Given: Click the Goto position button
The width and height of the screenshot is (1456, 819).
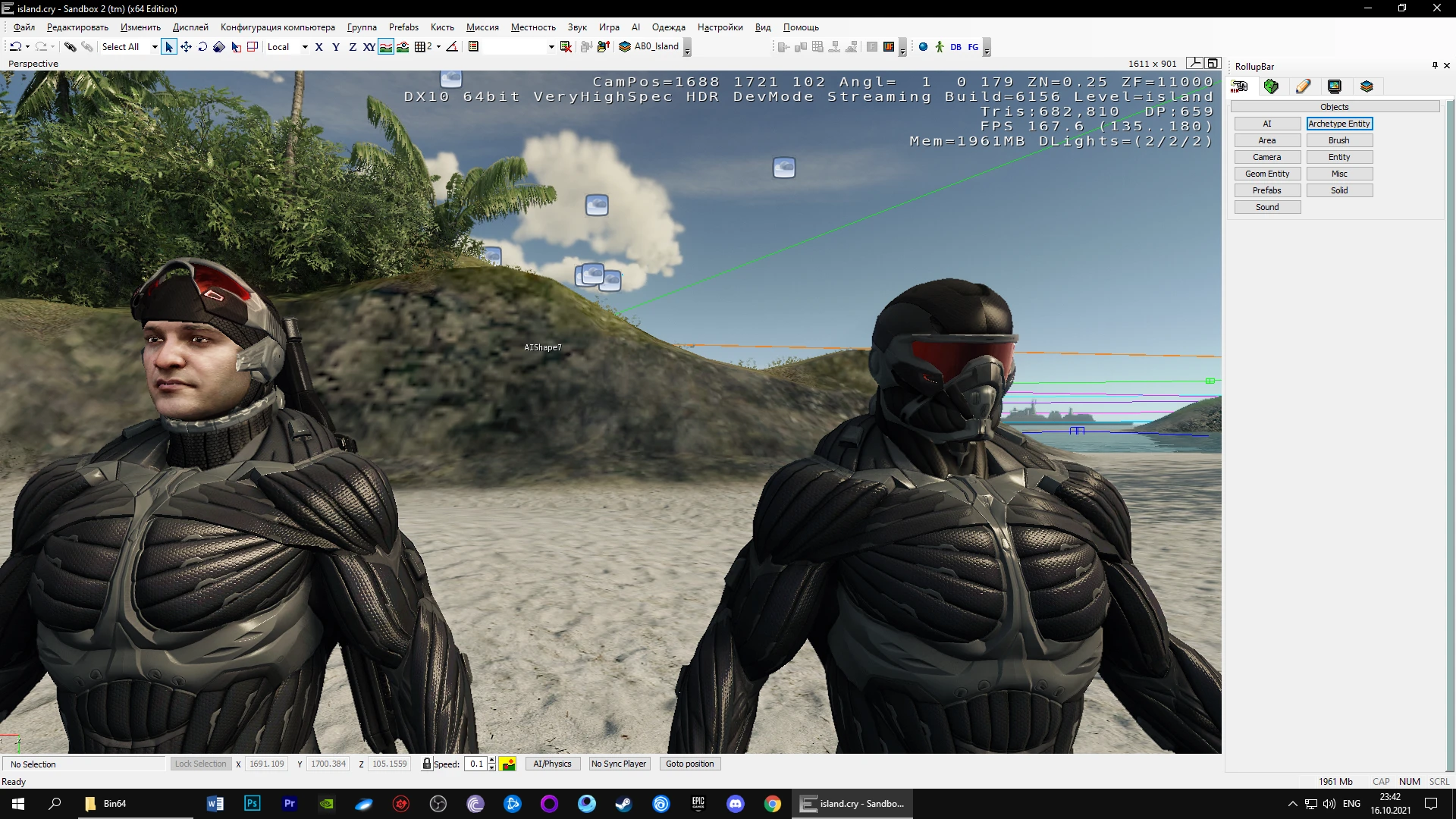Looking at the screenshot, I should point(689,764).
